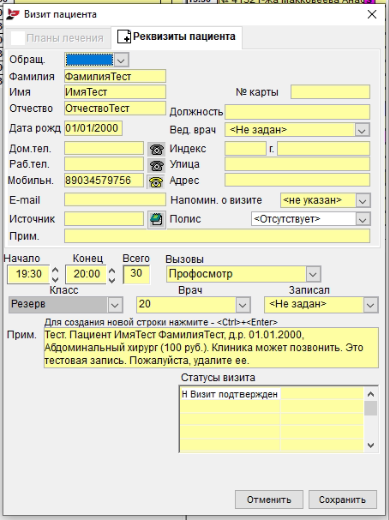Open the Обращ. dropdown arrow

pyautogui.click(x=121, y=60)
